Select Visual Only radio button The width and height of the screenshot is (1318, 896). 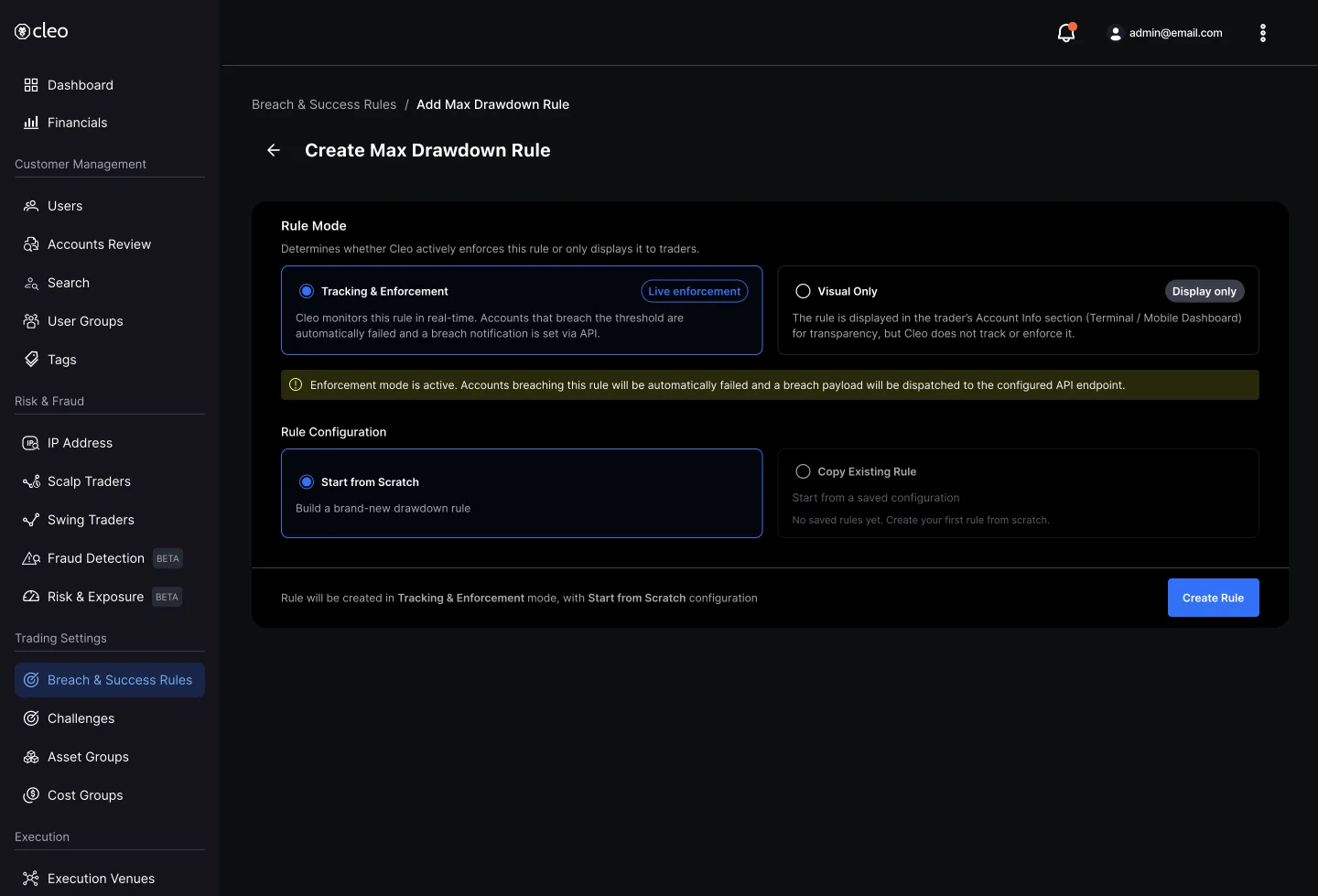[x=803, y=291]
